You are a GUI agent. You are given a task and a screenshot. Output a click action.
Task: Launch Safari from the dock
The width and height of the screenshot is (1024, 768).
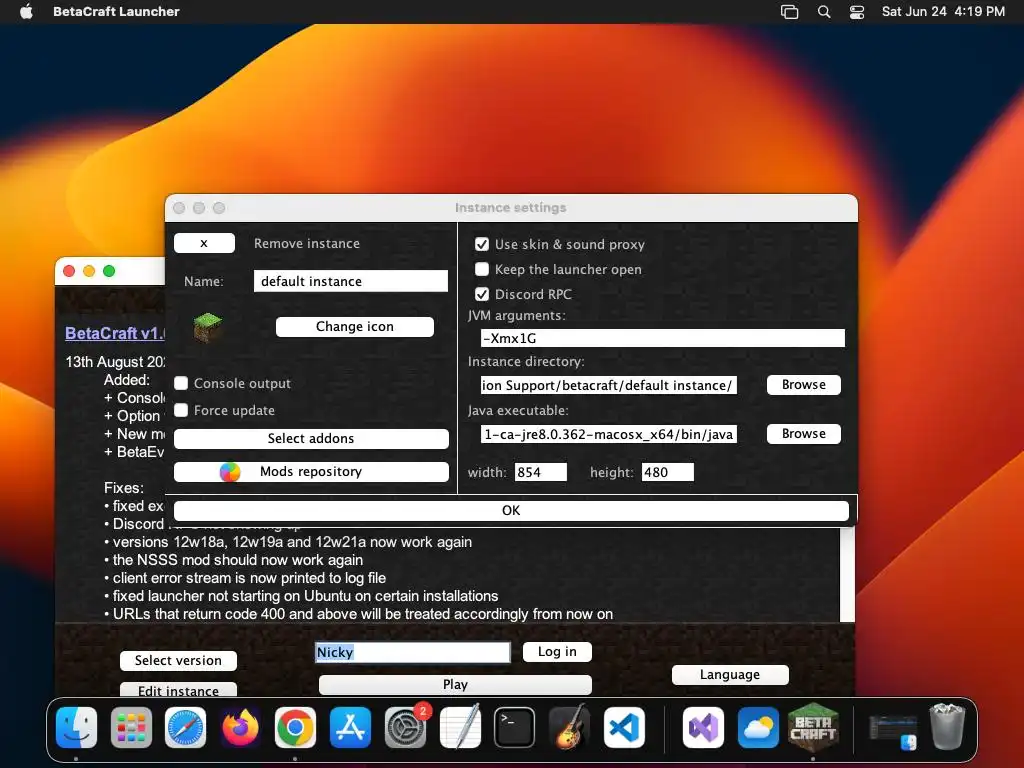point(186,728)
